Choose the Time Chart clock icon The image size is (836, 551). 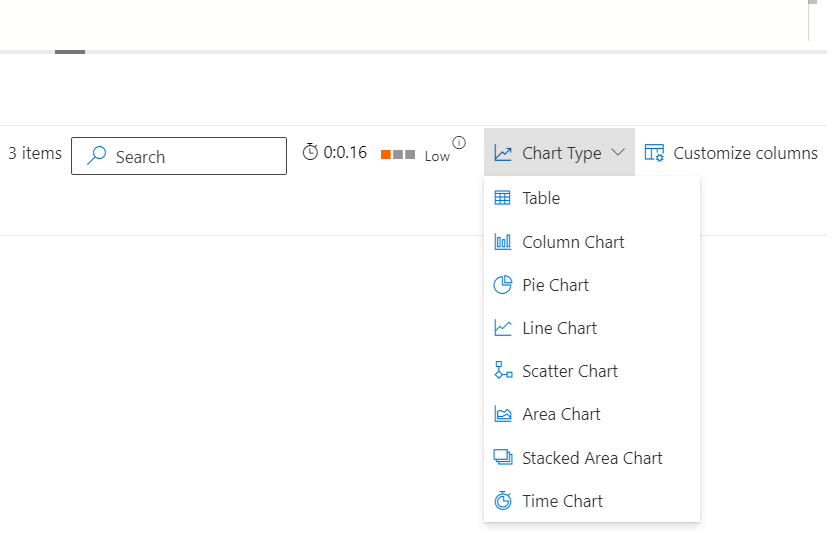(502, 501)
